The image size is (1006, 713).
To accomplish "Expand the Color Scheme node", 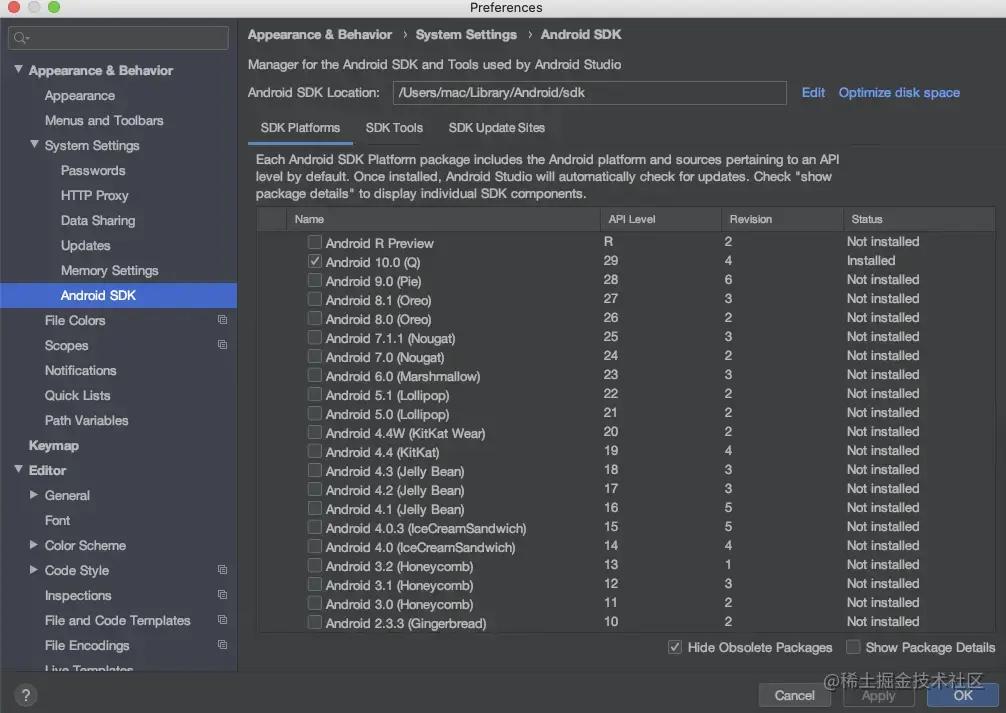I will click(x=34, y=545).
